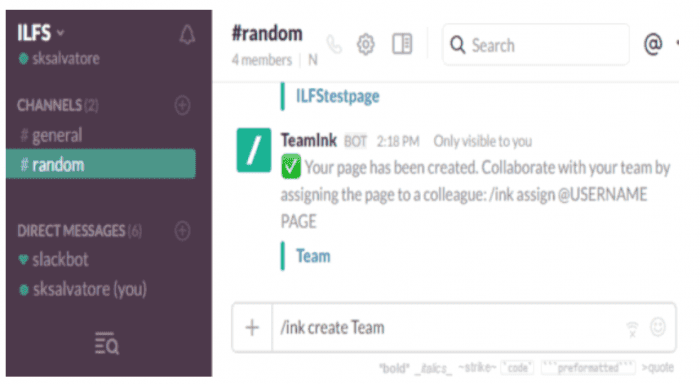Click the Search field
700x384 pixels.
(536, 45)
